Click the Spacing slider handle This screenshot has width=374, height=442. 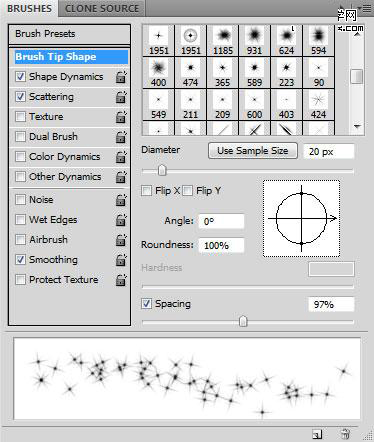pos(243,321)
